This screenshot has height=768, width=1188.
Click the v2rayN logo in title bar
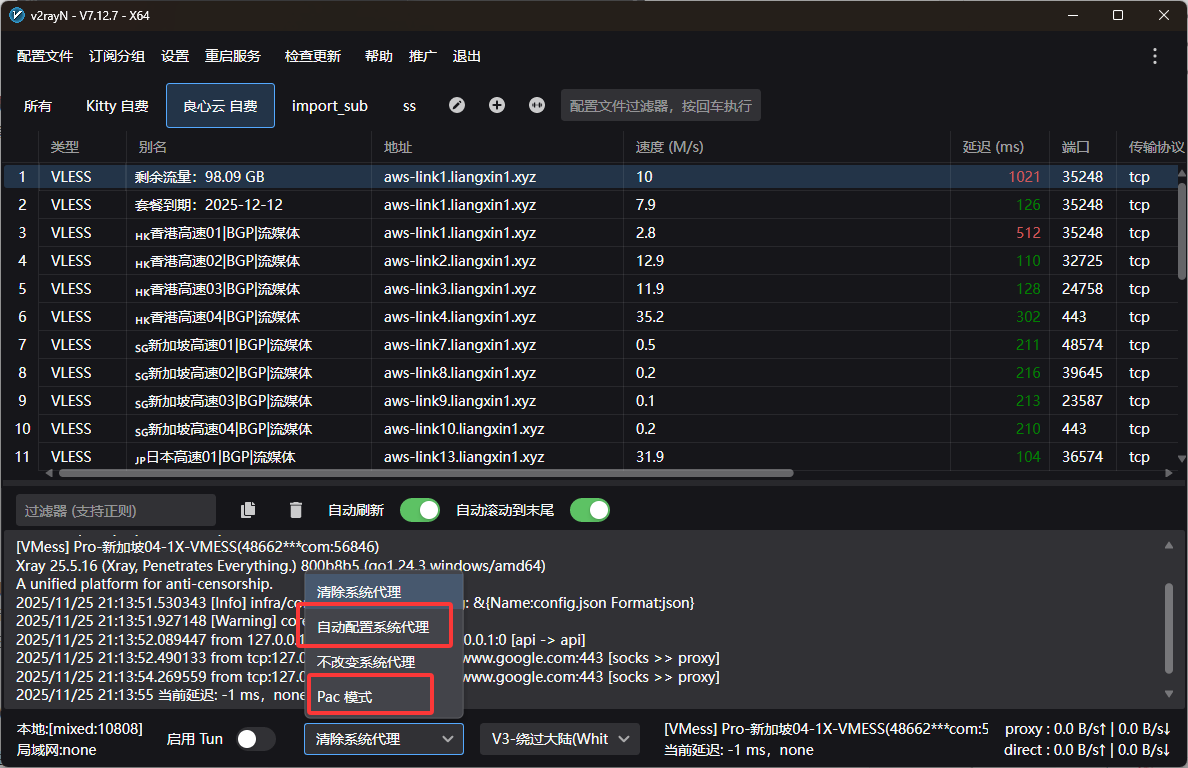click(17, 15)
